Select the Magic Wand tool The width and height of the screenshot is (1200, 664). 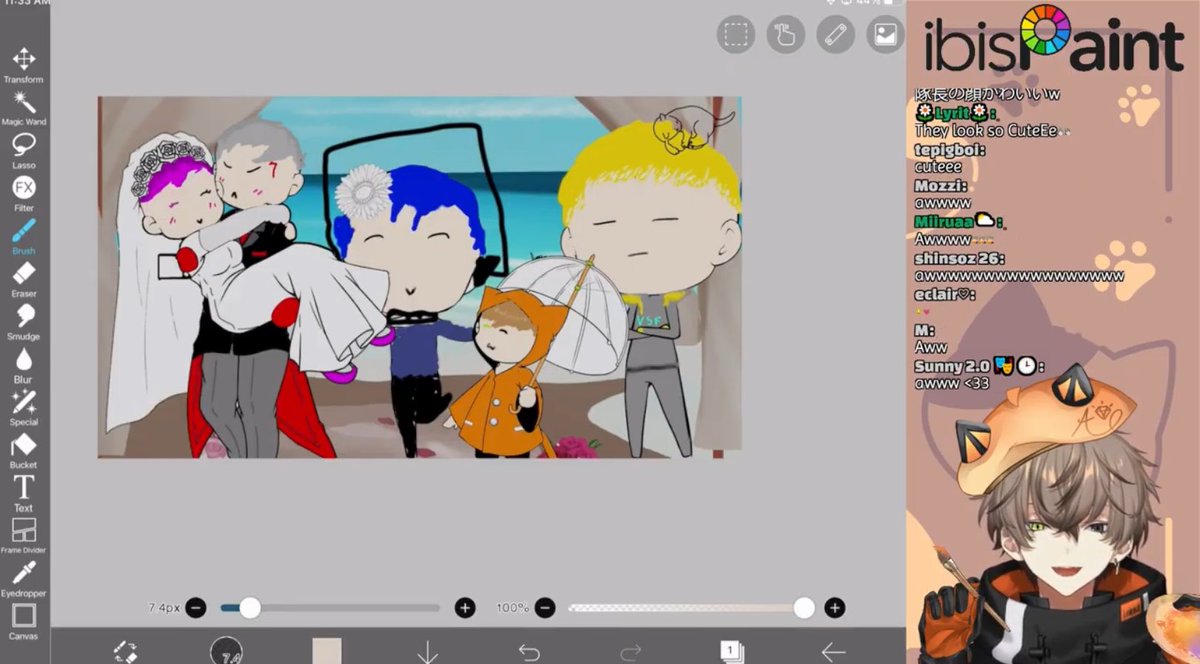23,108
